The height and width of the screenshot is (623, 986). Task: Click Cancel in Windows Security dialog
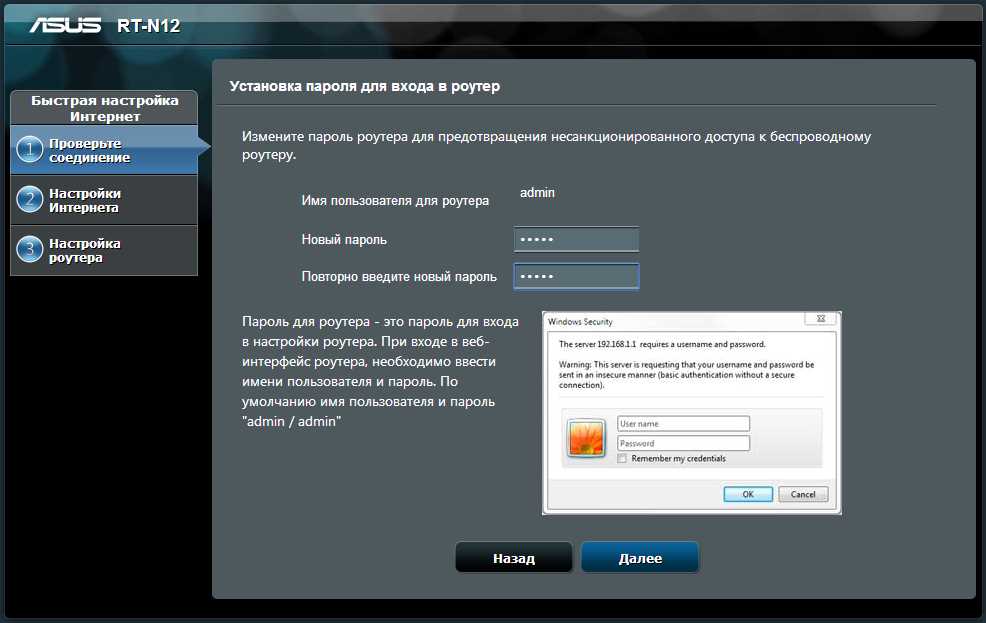pyautogui.click(x=803, y=494)
